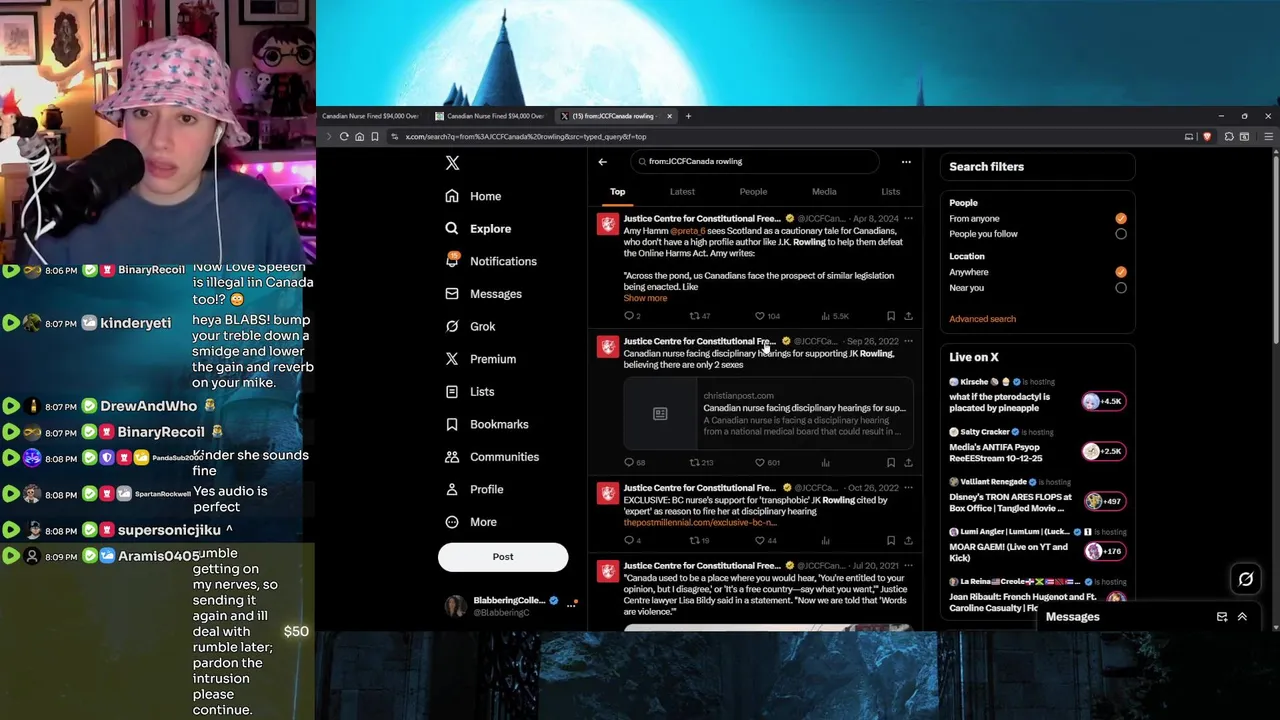The image size is (1280, 720).
Task: Repost the Sep 26, 2022 tweet
Action: tap(695, 462)
